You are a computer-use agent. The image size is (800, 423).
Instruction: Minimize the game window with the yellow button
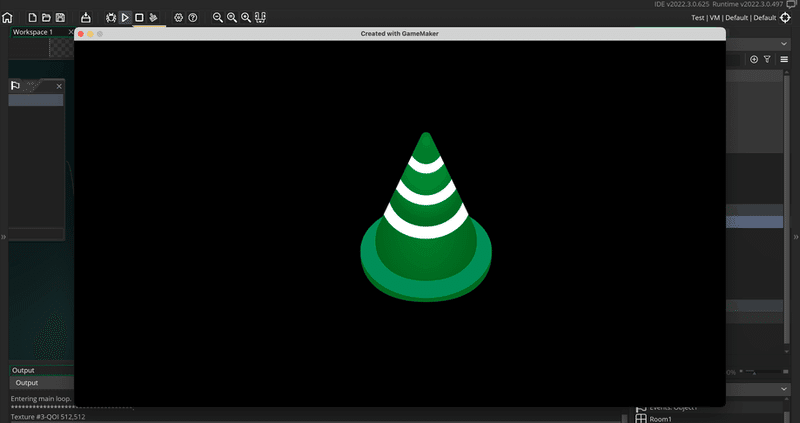click(90, 34)
